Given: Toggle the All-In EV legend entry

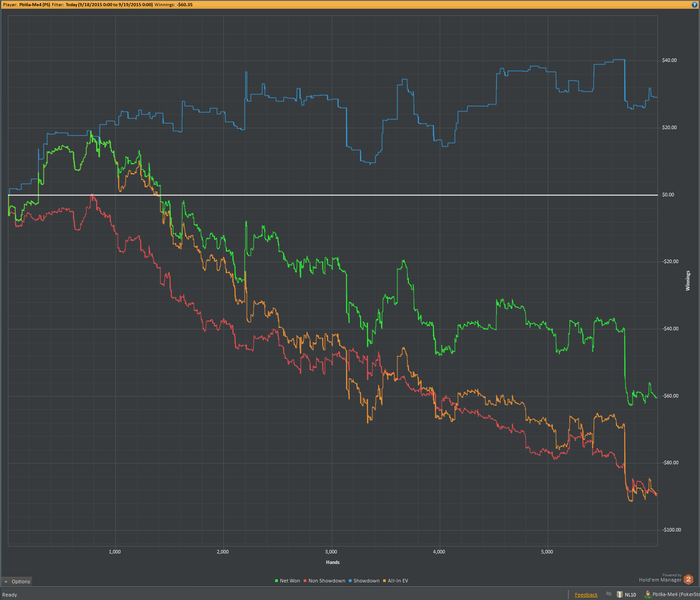Looking at the screenshot, I should [x=395, y=581].
